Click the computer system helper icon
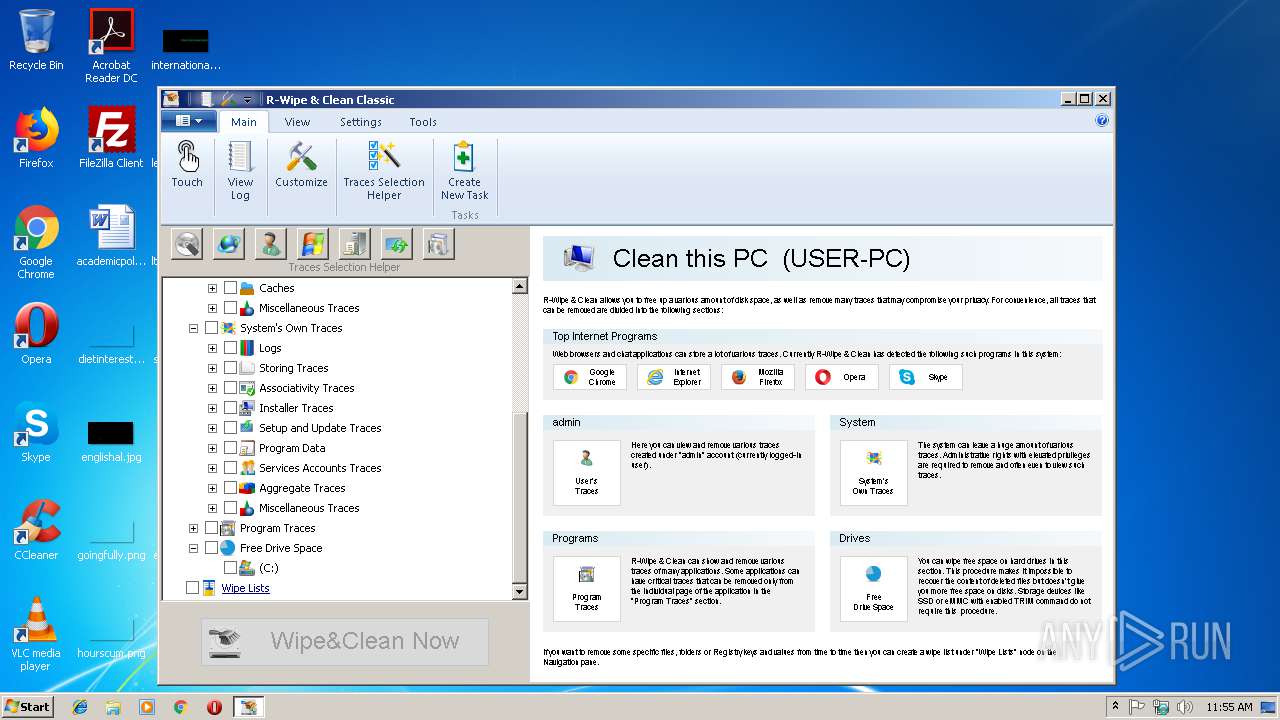The width and height of the screenshot is (1280, 720). (355, 244)
